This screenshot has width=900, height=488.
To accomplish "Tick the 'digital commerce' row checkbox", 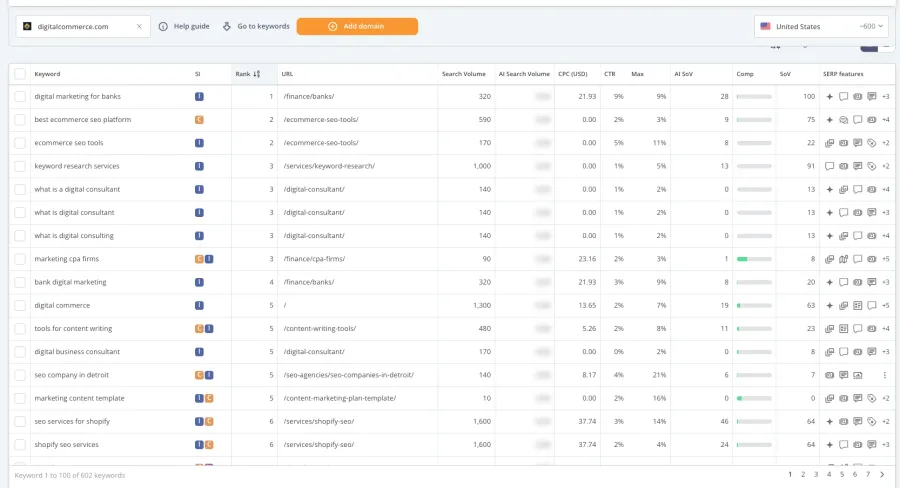I will click(x=20, y=305).
